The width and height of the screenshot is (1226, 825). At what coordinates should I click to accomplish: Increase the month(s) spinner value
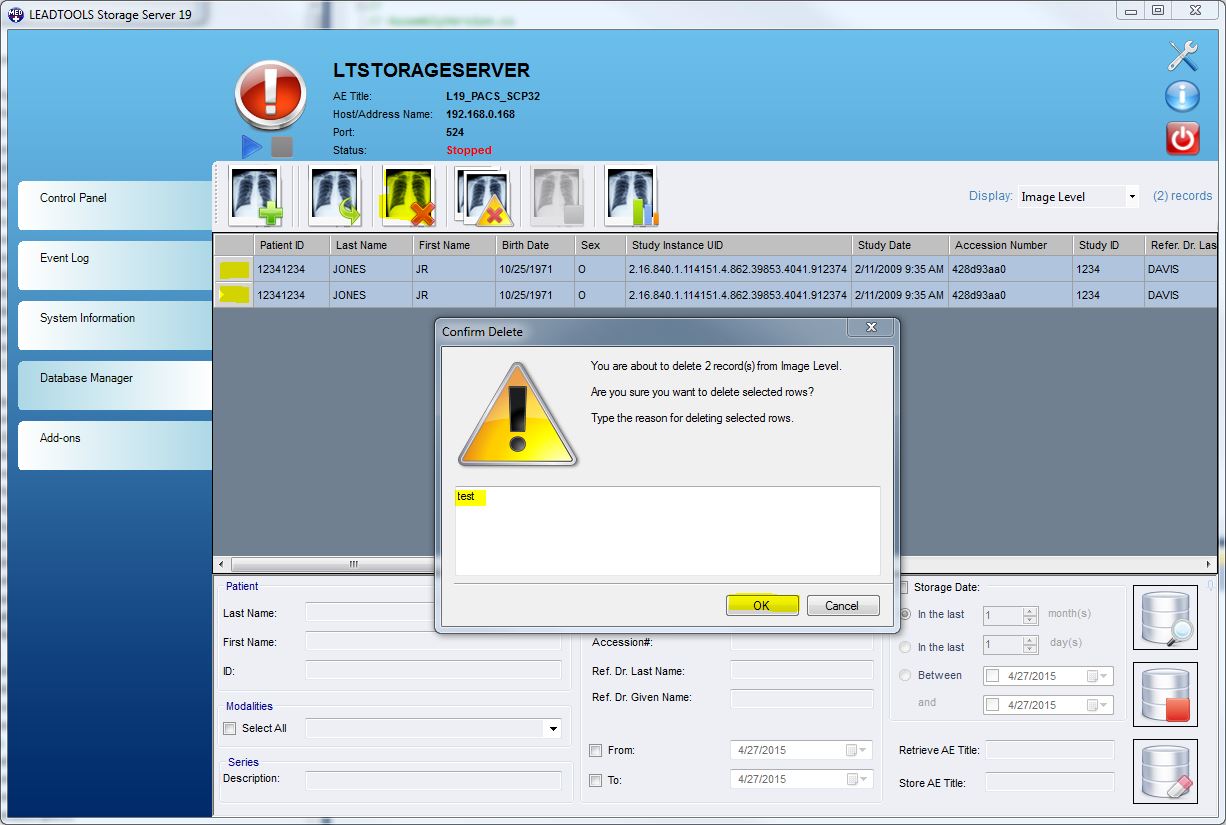(x=1030, y=611)
